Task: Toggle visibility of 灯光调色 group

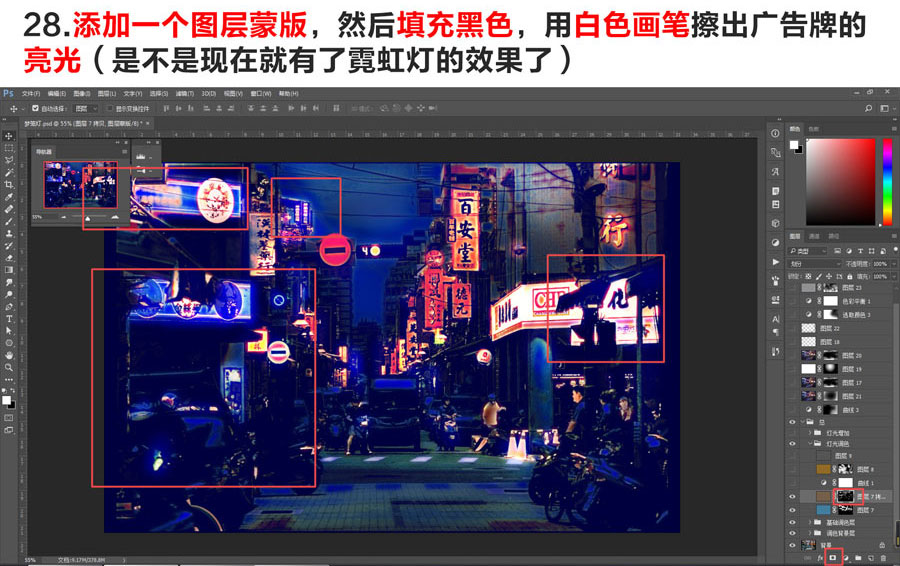Action: coord(793,443)
